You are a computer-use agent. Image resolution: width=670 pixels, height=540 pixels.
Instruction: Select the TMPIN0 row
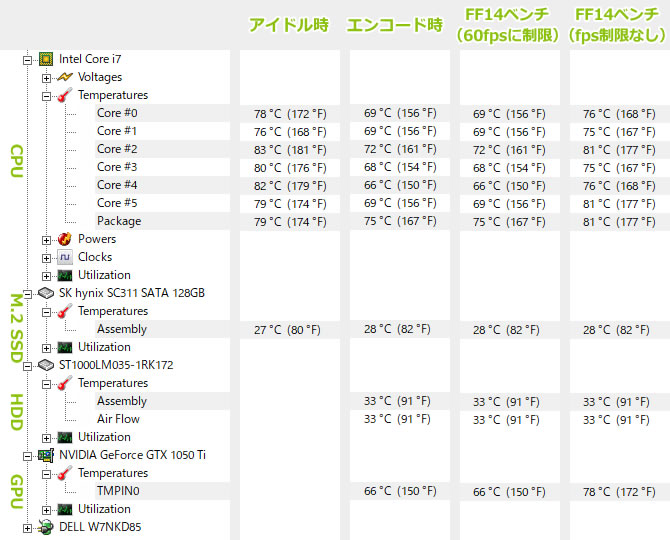pyautogui.click(x=162, y=491)
